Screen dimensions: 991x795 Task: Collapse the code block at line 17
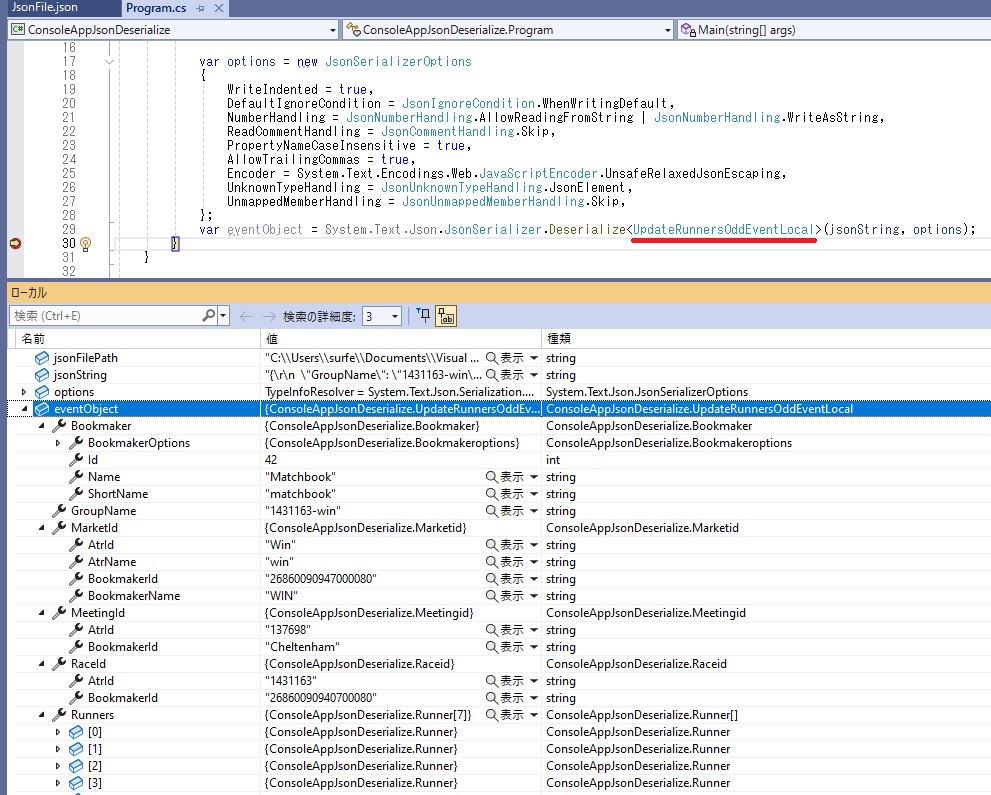point(108,62)
